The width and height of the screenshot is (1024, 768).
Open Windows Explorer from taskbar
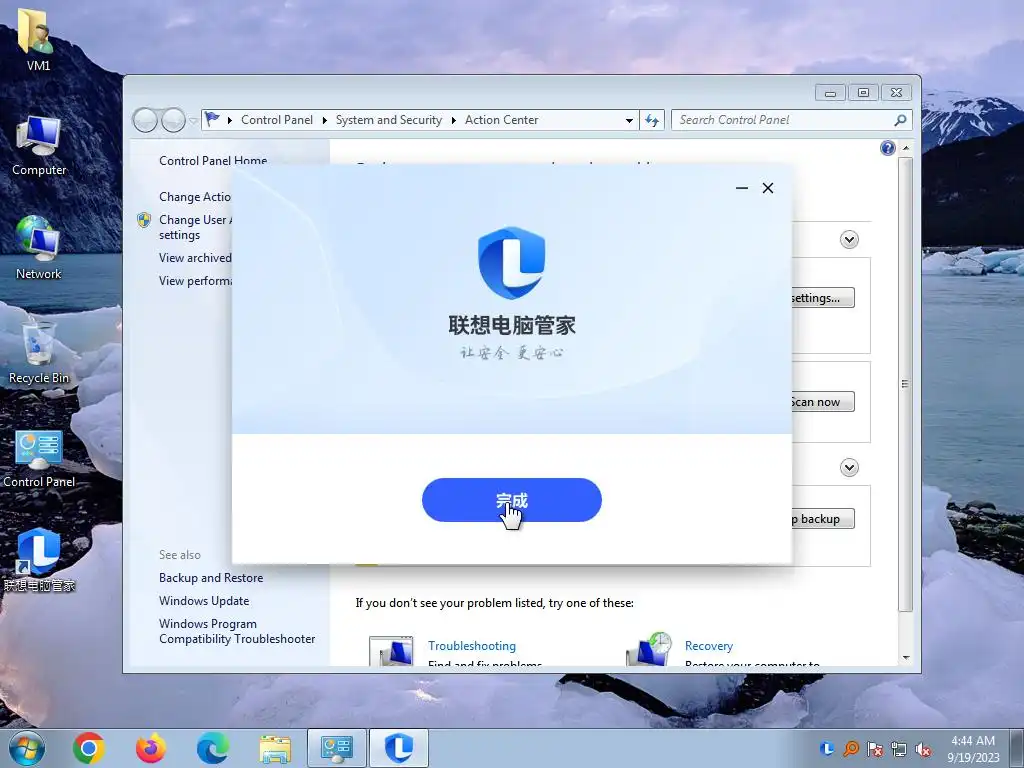(275, 748)
